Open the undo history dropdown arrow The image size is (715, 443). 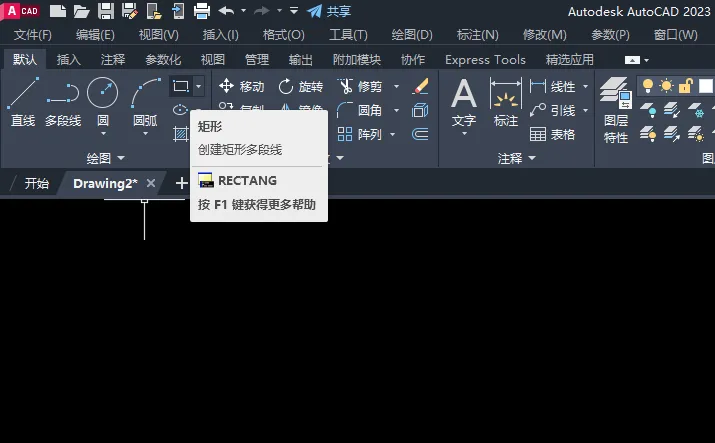(x=244, y=10)
